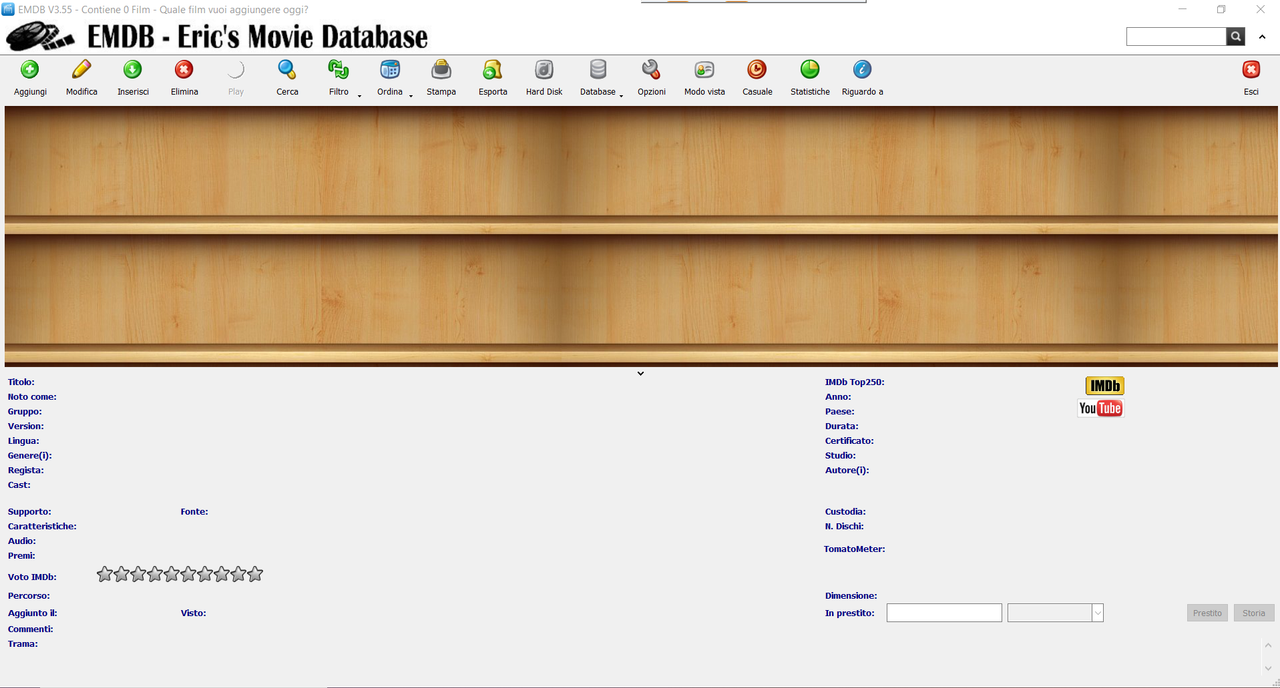
Task: Open the Riguardo a info icon
Action: tap(862, 70)
